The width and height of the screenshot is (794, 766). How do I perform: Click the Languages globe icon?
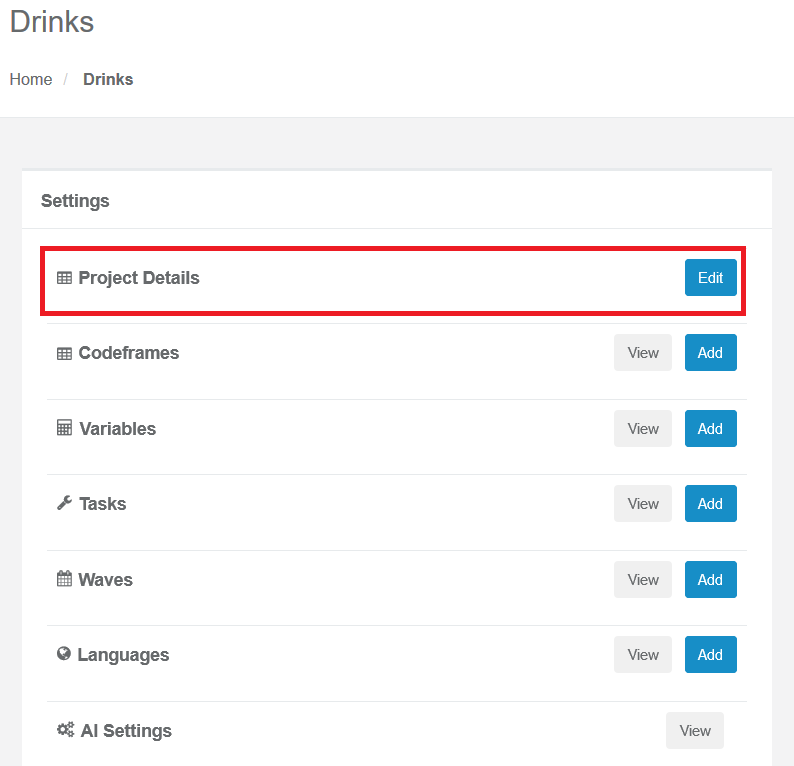(x=64, y=654)
